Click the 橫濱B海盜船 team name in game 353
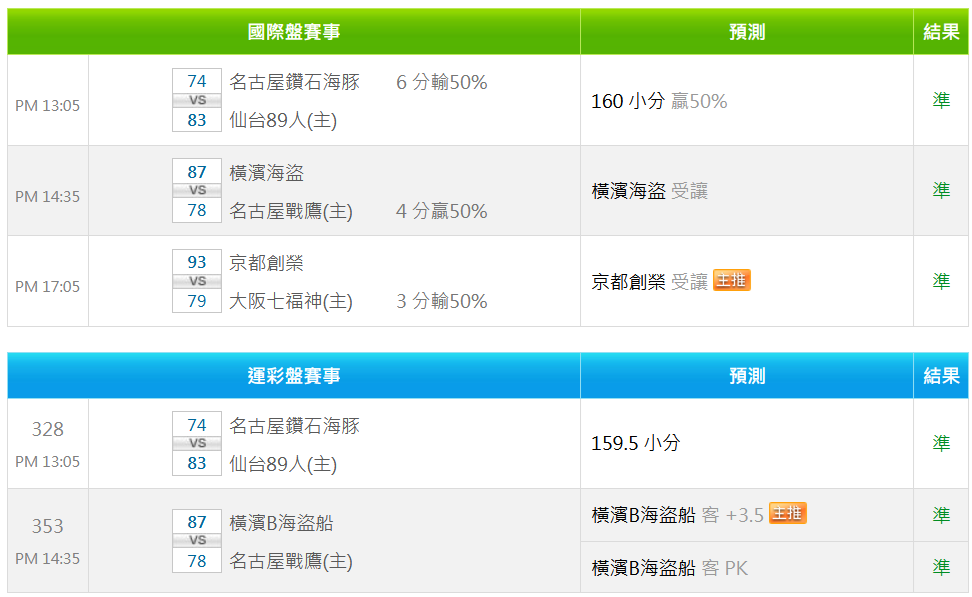 pos(281,522)
